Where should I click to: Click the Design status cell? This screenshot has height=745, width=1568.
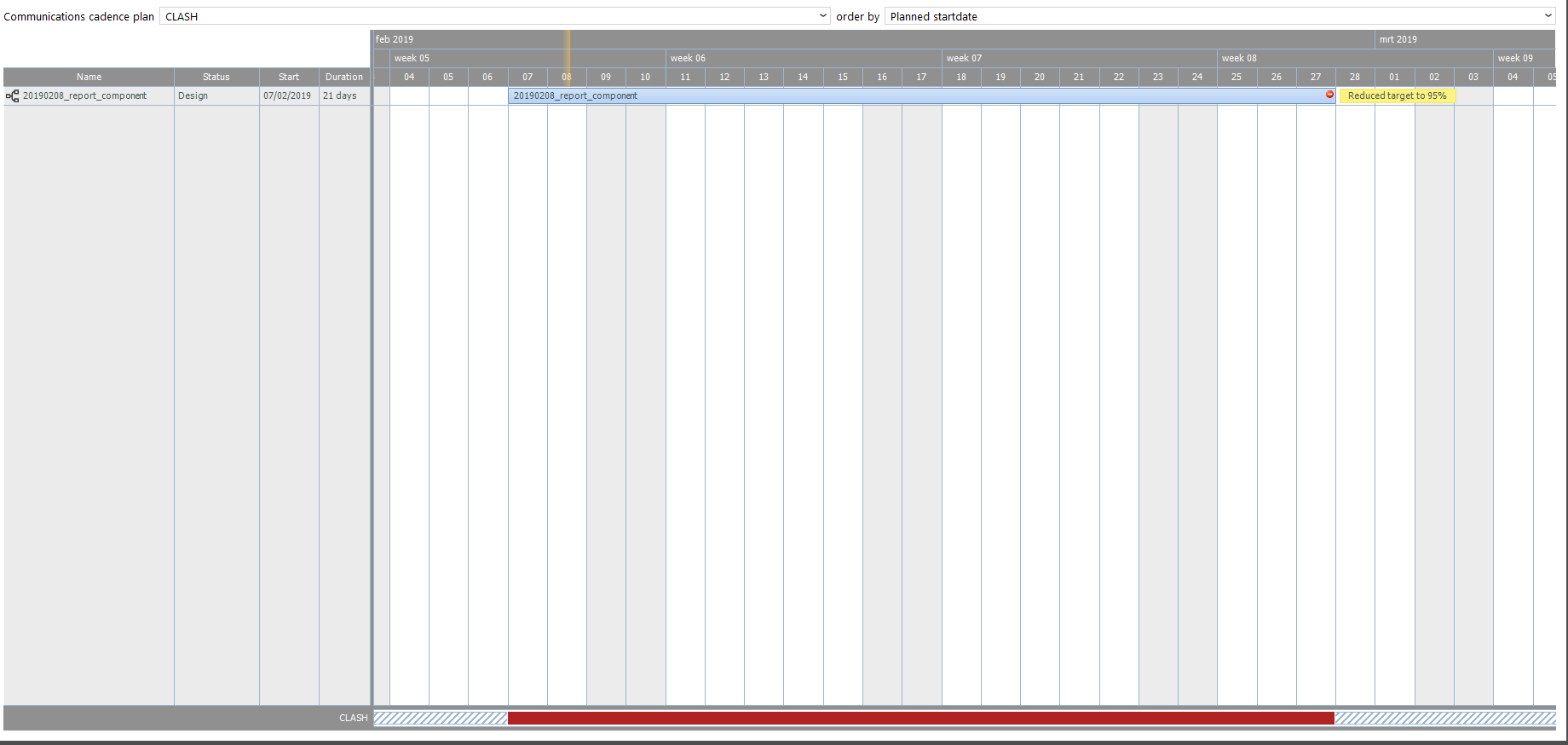pos(193,96)
